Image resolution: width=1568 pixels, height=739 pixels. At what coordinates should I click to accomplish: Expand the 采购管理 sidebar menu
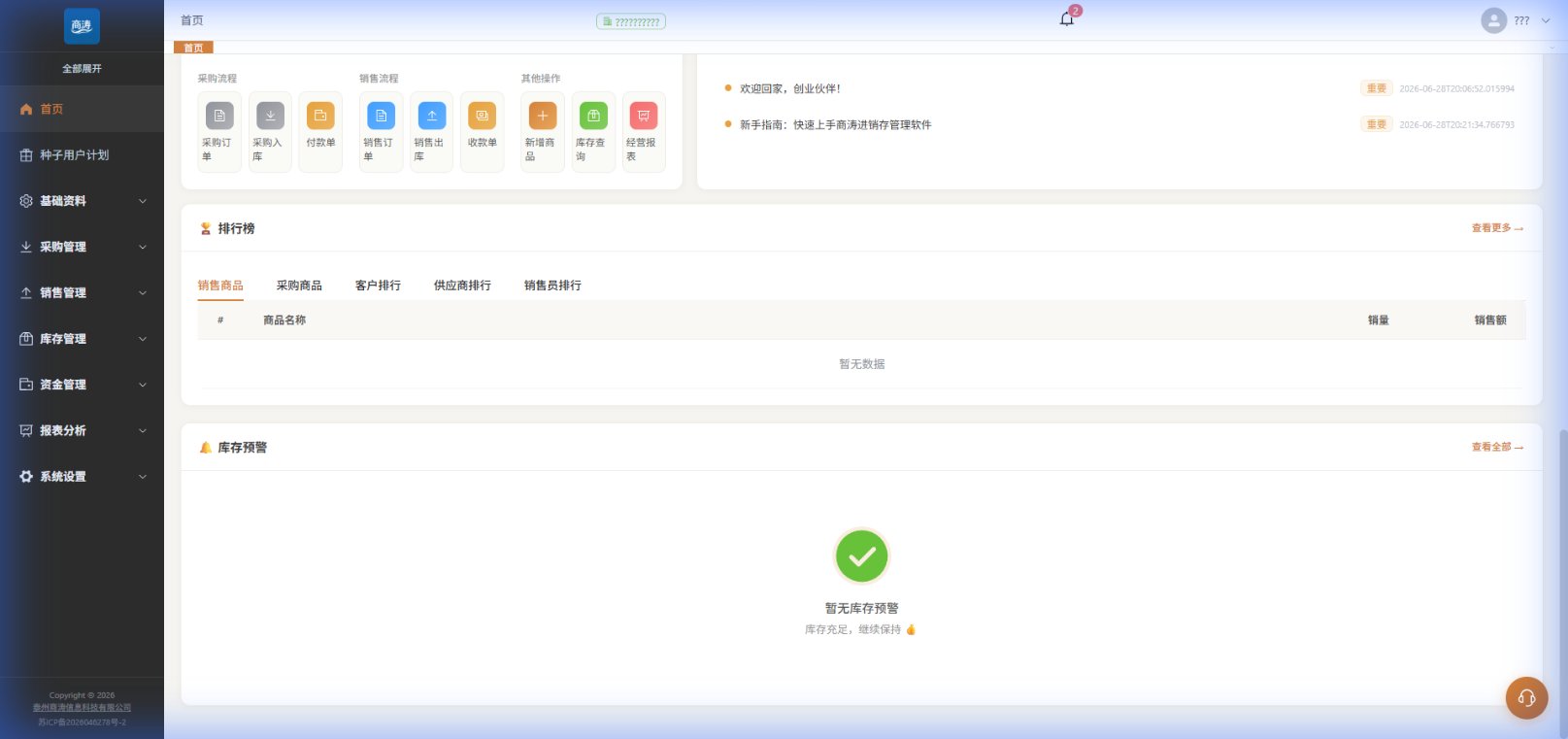(x=82, y=247)
